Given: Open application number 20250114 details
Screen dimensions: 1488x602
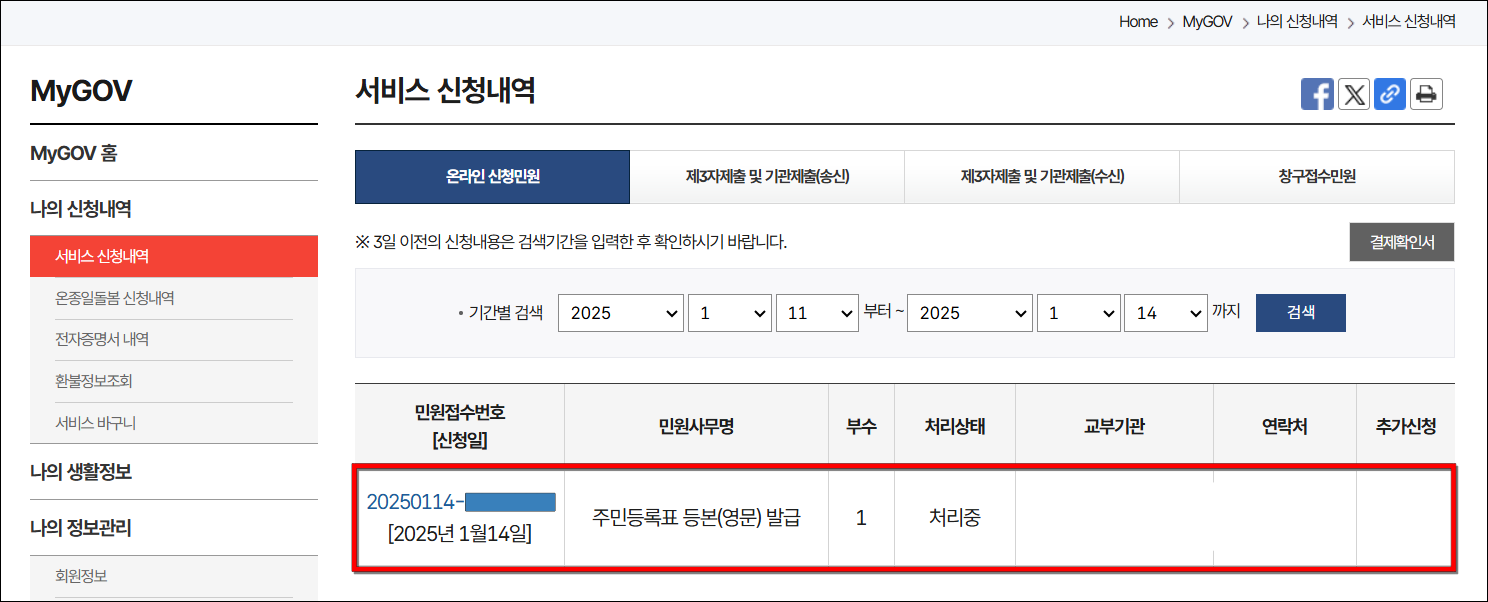Looking at the screenshot, I should (459, 503).
